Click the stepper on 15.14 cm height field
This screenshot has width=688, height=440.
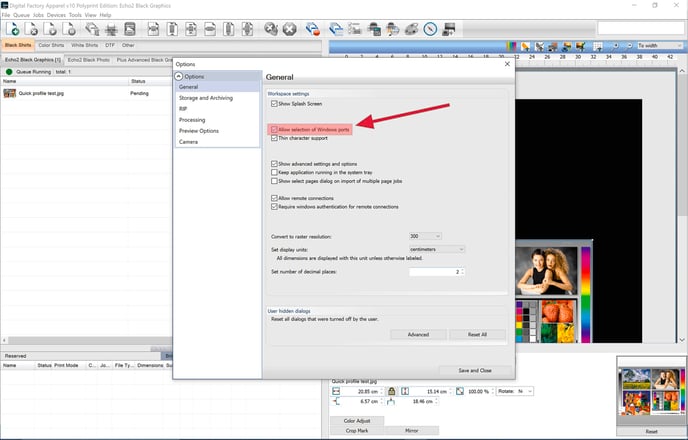click(x=450, y=391)
